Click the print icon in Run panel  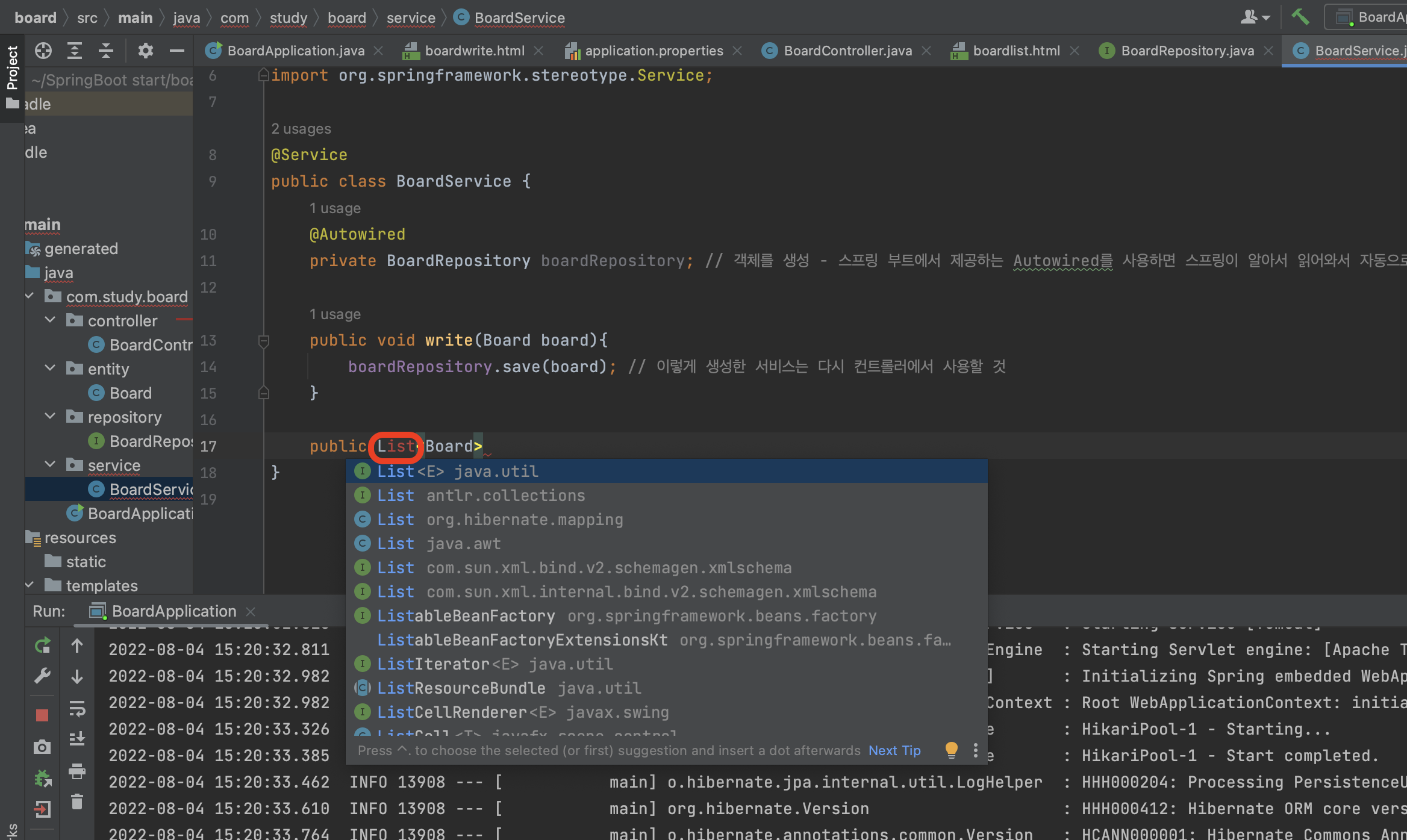coord(77,771)
